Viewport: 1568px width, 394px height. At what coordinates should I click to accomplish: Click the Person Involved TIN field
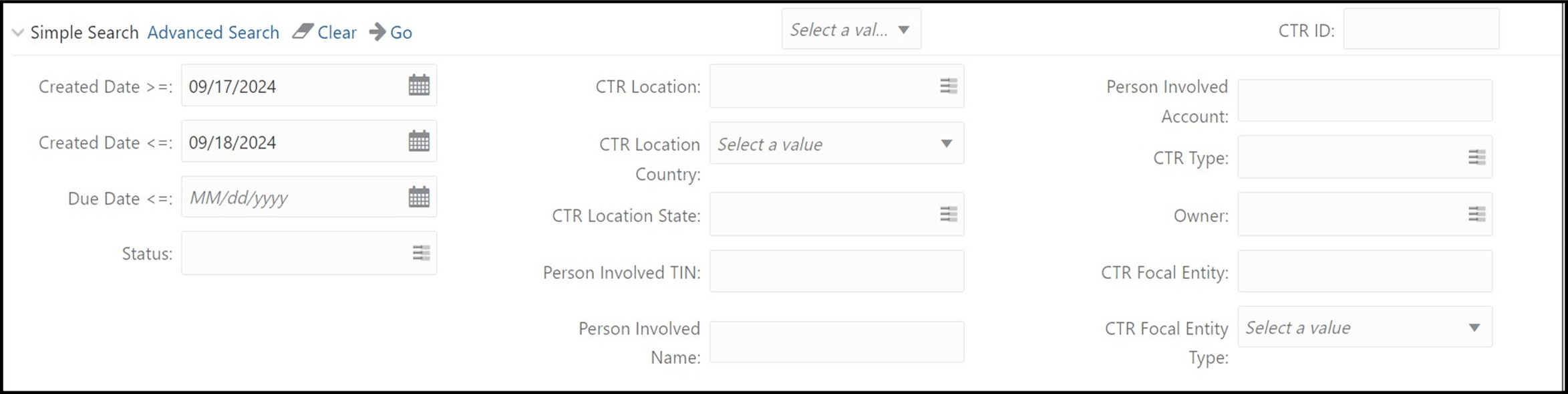[x=835, y=270]
